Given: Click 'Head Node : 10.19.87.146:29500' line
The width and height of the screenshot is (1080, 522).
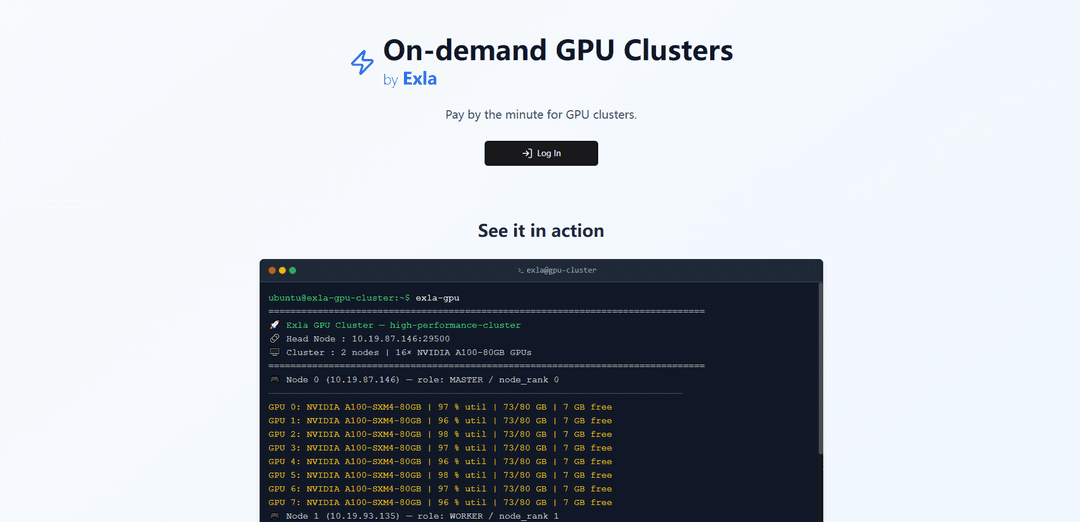Looking at the screenshot, I should point(368,339).
